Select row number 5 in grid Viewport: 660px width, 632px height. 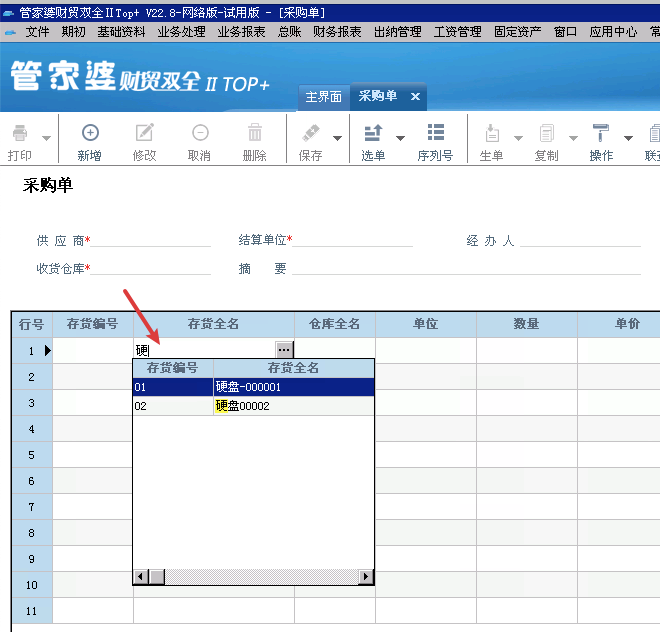(32, 455)
